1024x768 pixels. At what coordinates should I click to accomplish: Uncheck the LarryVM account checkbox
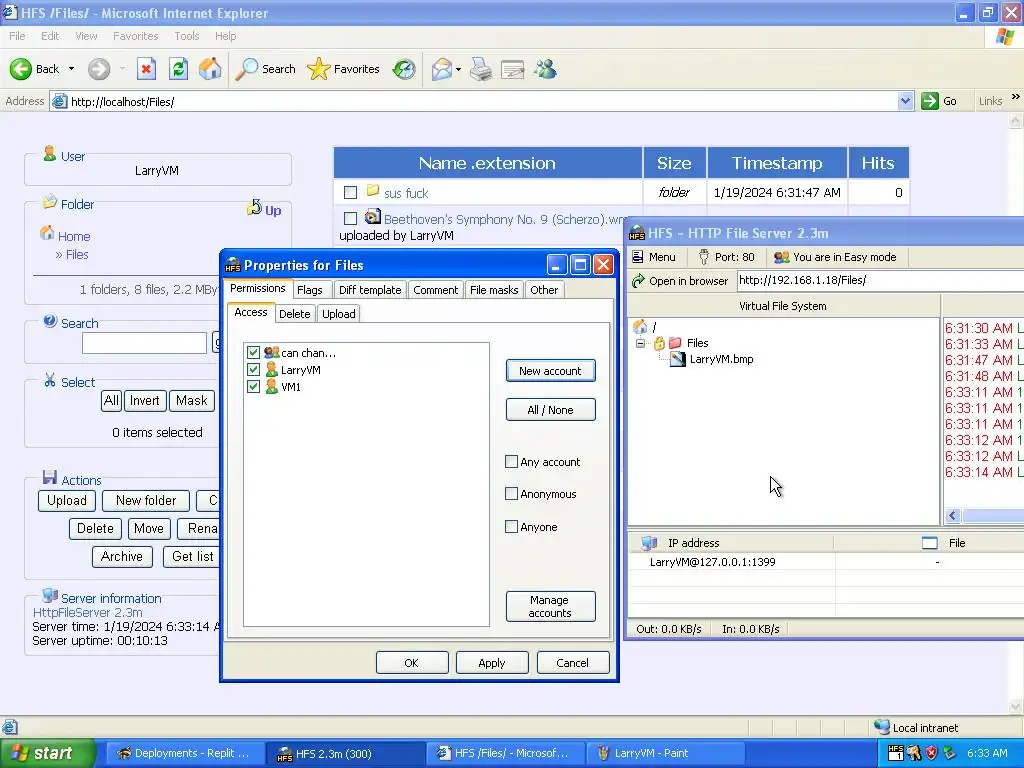click(253, 370)
